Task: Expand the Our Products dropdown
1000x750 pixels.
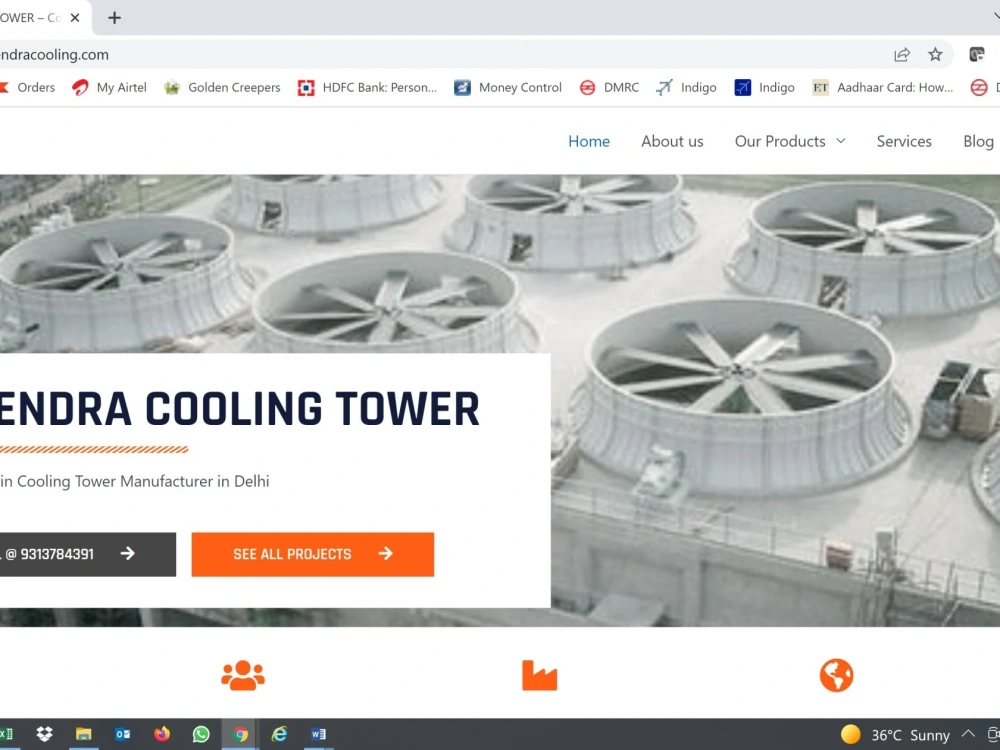Action: [x=790, y=142]
